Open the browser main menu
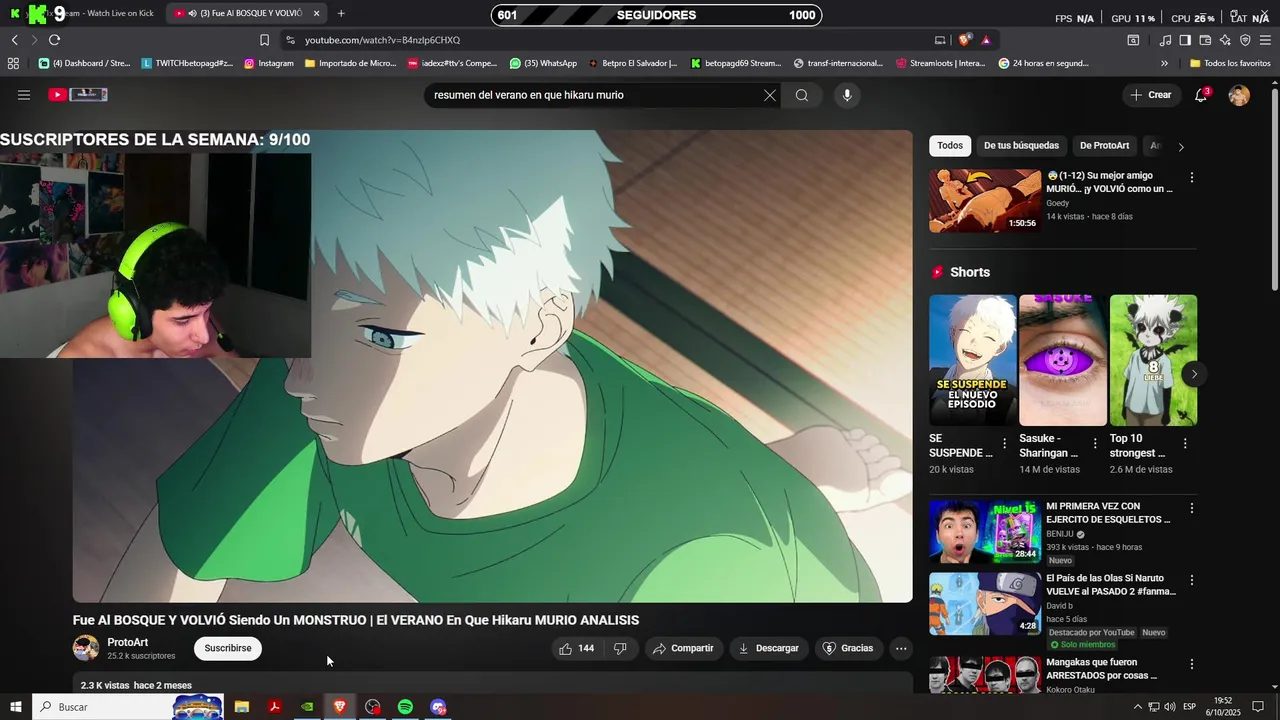1280x720 pixels. [1266, 40]
